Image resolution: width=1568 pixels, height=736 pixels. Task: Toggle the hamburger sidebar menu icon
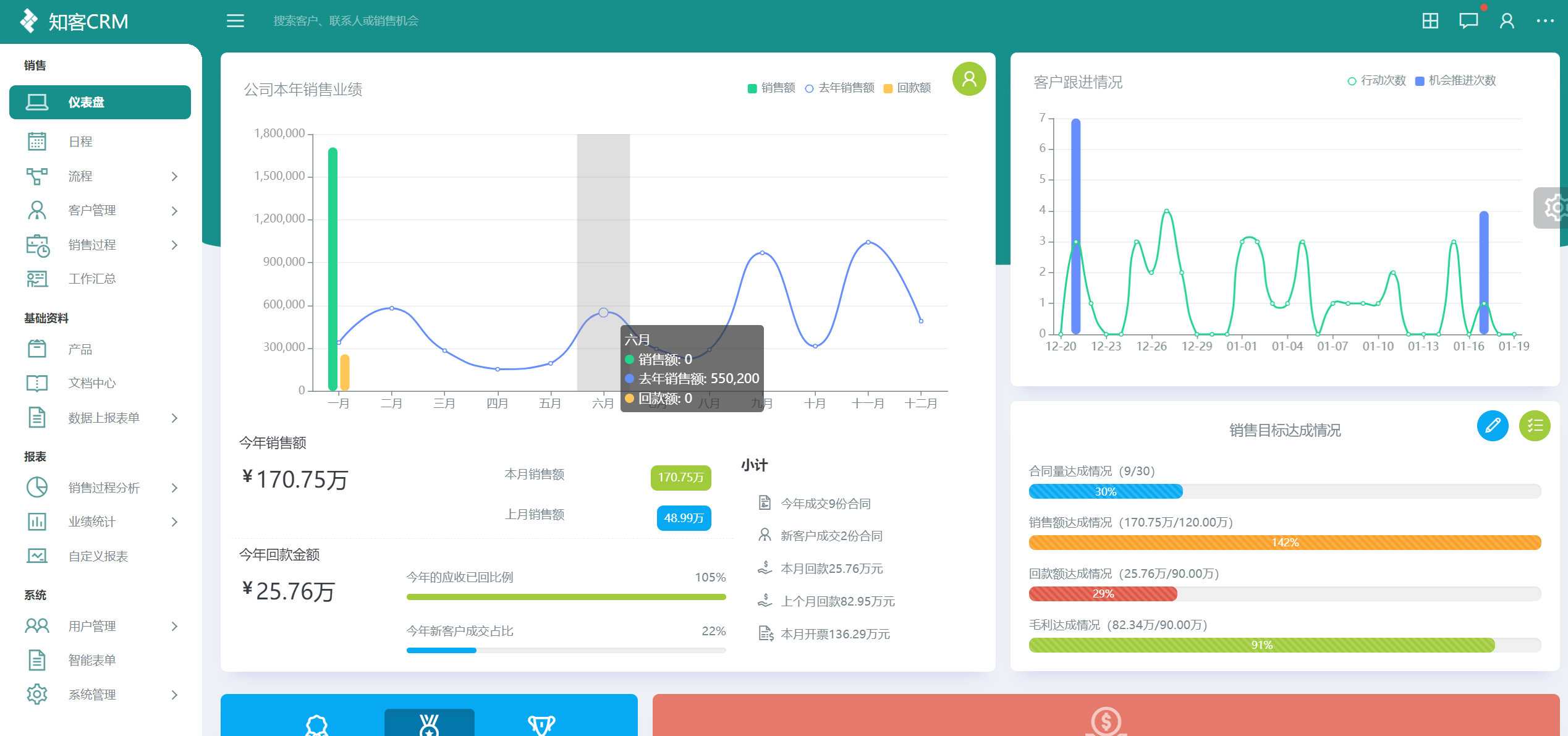(x=235, y=21)
